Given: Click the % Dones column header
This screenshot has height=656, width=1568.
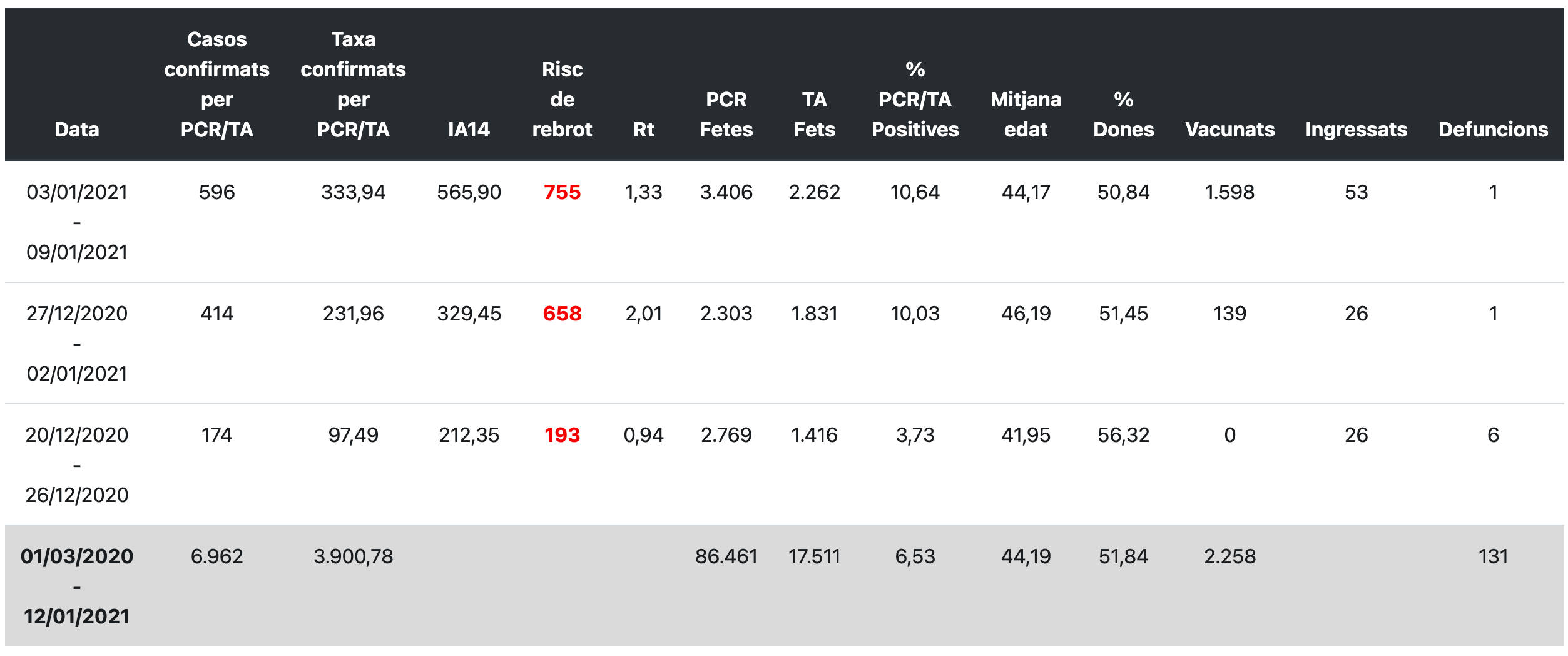Looking at the screenshot, I should tap(1123, 115).
